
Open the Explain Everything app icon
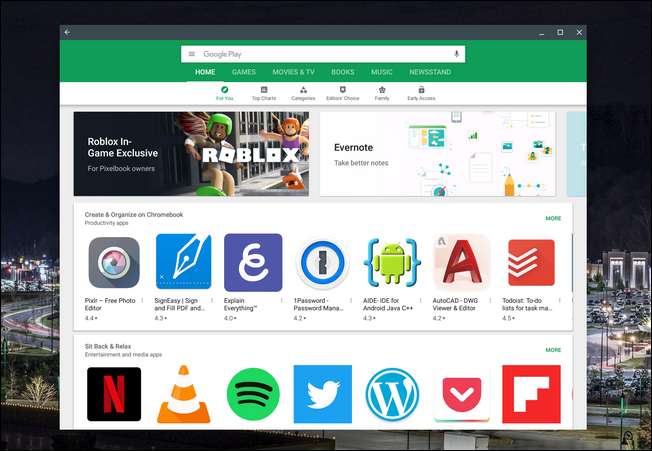coord(253,262)
